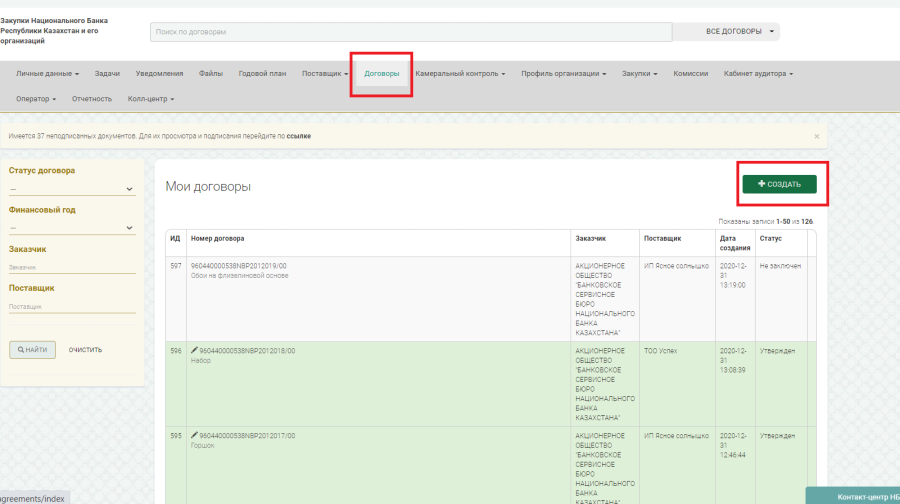This screenshot has height=504, width=900.
Task: Click into the contracts search field
Action: tap(410, 32)
